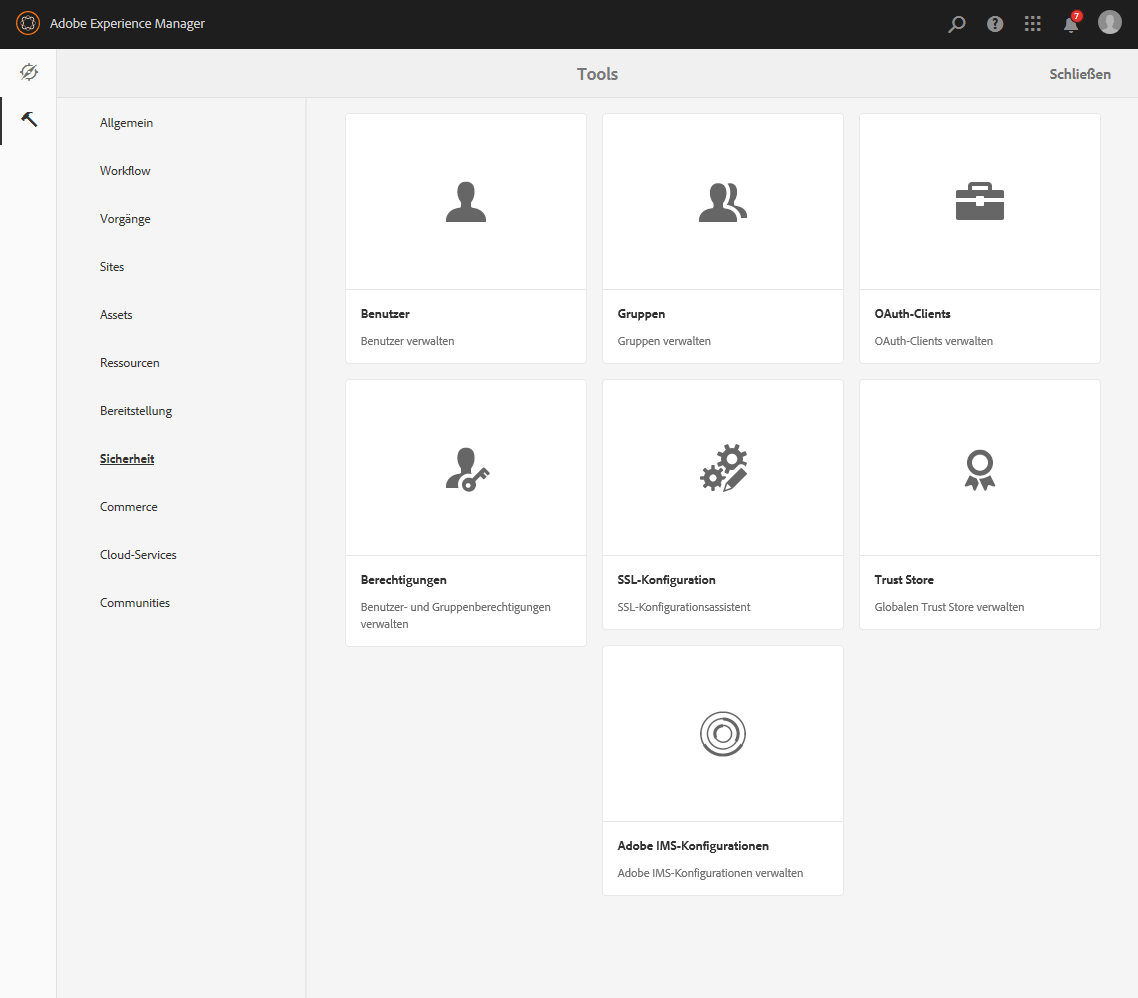Click the Berechtigungen user-key icon

pos(467,470)
